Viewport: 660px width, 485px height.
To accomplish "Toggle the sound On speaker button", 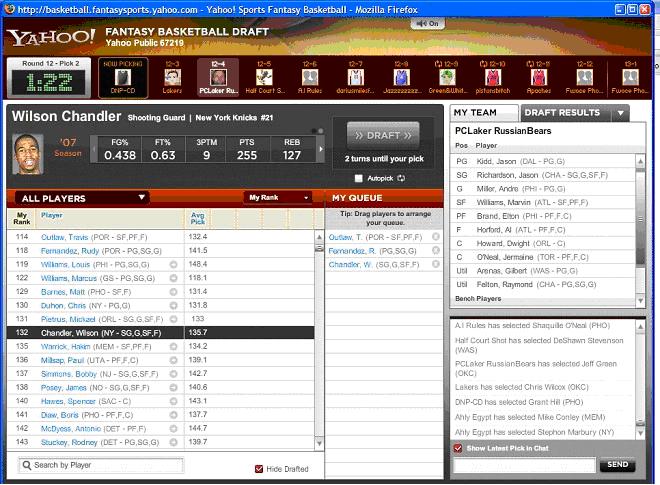I will tap(427, 24).
